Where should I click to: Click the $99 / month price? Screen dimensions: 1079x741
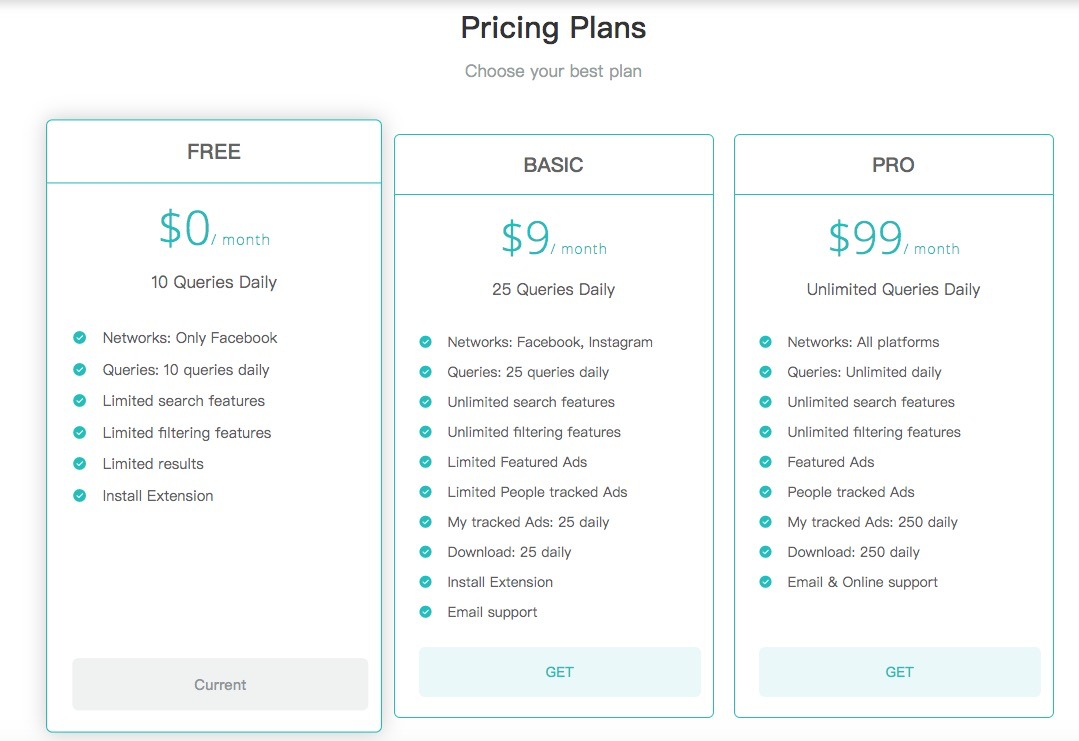(893, 240)
